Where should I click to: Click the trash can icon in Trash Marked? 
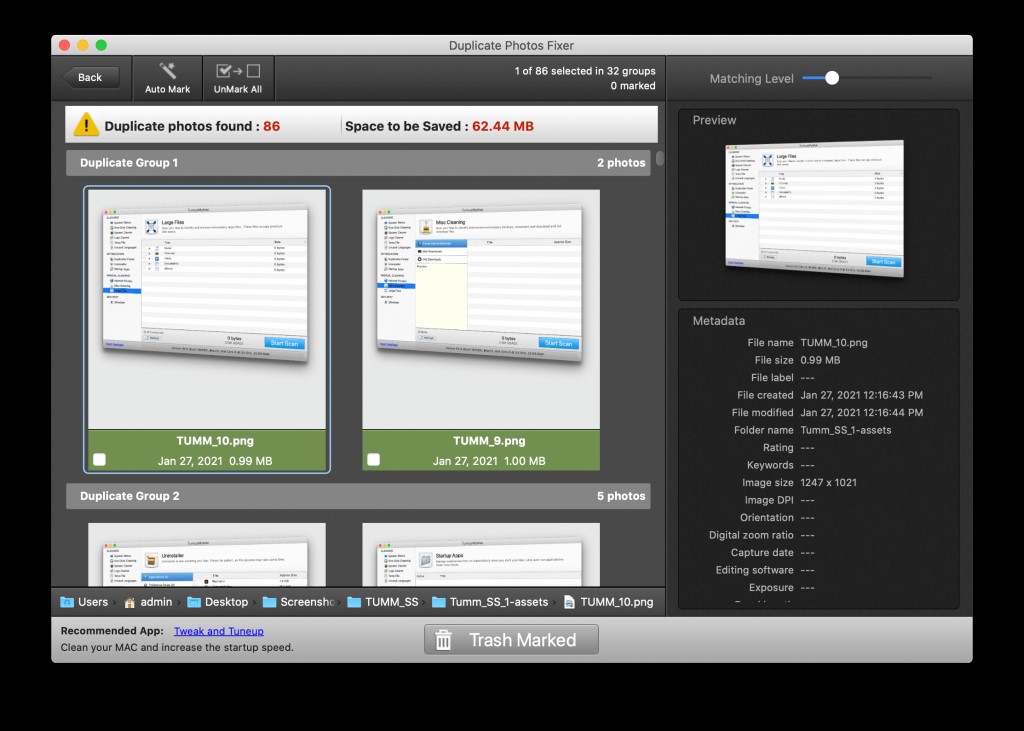tap(444, 640)
